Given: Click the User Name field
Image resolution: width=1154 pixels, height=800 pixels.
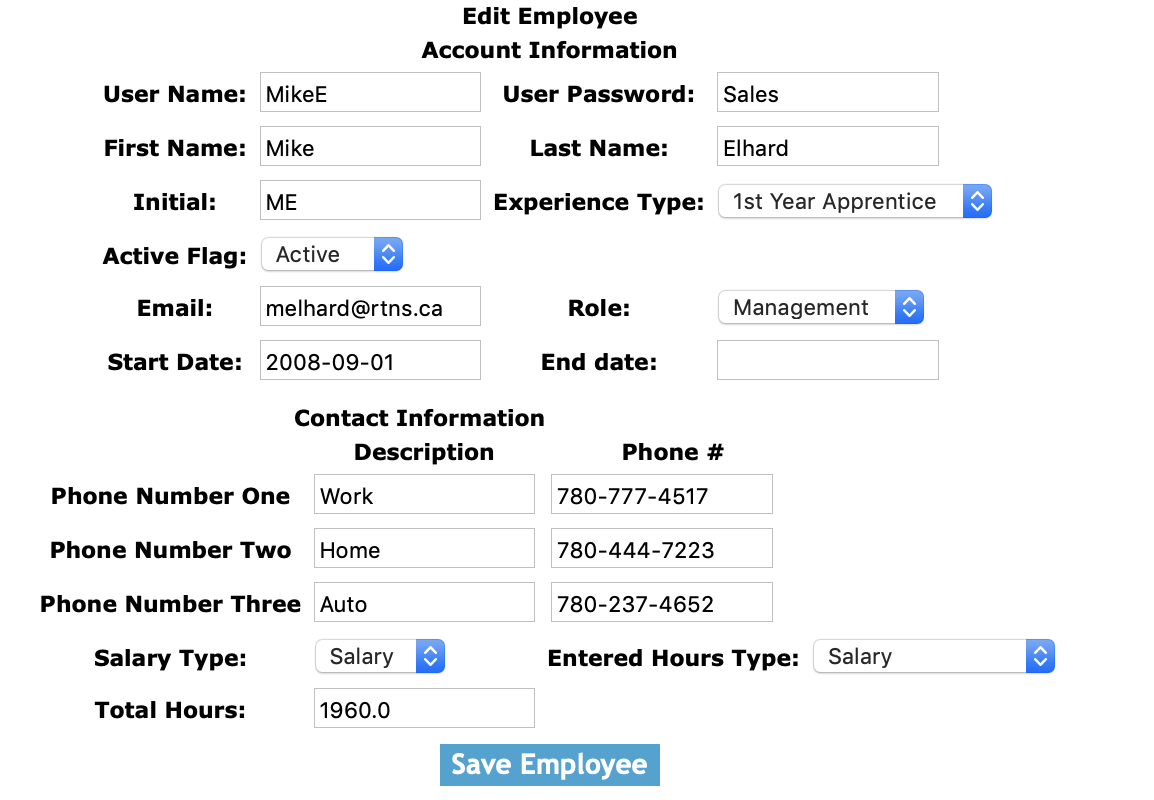Looking at the screenshot, I should click(x=370, y=93).
